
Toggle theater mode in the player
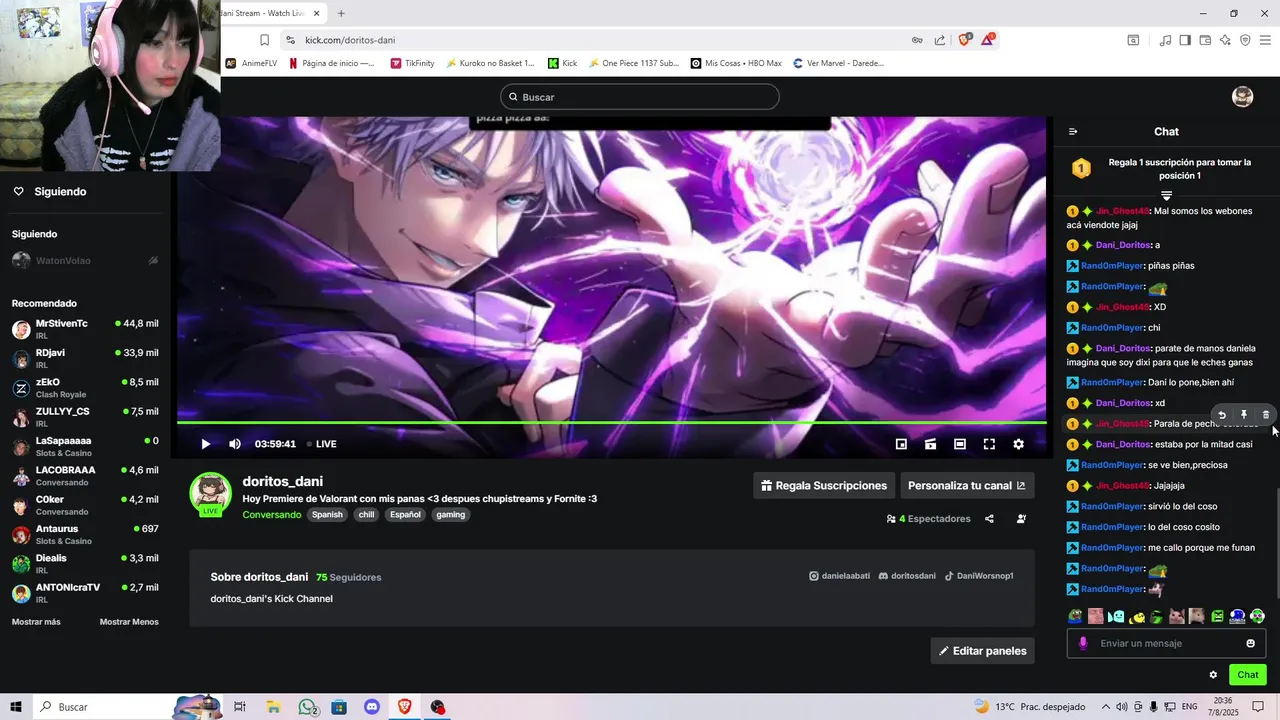(x=960, y=444)
